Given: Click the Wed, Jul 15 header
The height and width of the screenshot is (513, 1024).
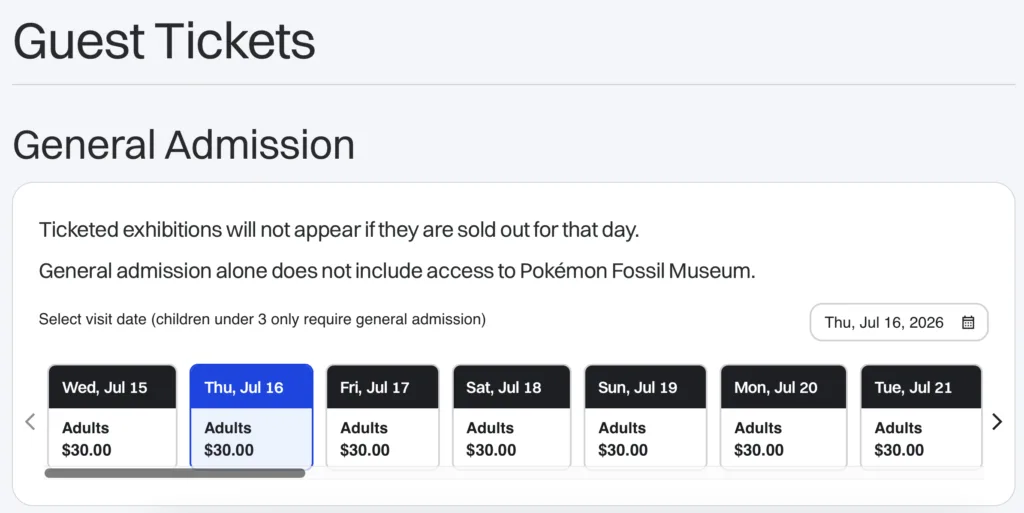Looking at the screenshot, I should tap(112, 387).
